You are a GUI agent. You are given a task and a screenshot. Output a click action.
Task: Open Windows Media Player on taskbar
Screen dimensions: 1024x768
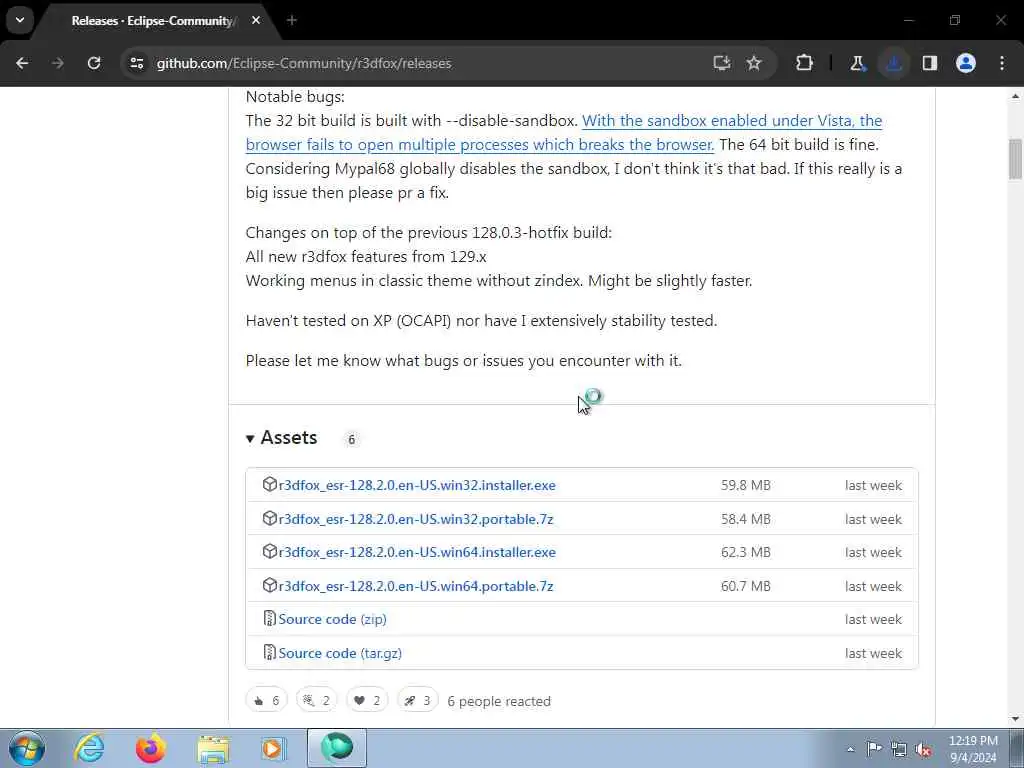point(273,748)
